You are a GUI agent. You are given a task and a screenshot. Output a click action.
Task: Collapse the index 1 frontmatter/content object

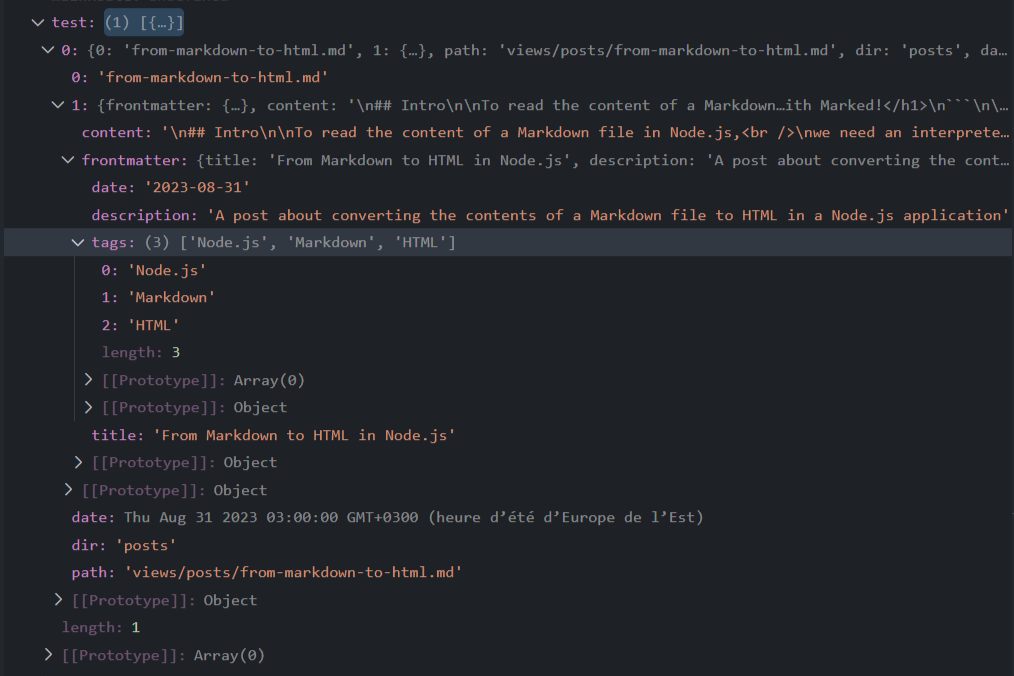pos(58,105)
